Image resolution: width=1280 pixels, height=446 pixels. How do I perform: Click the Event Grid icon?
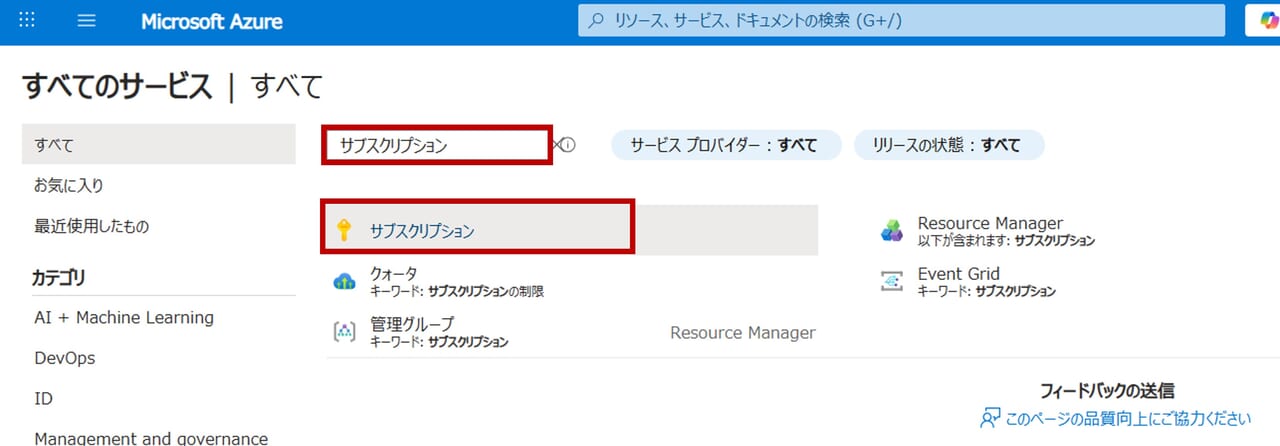click(x=891, y=282)
